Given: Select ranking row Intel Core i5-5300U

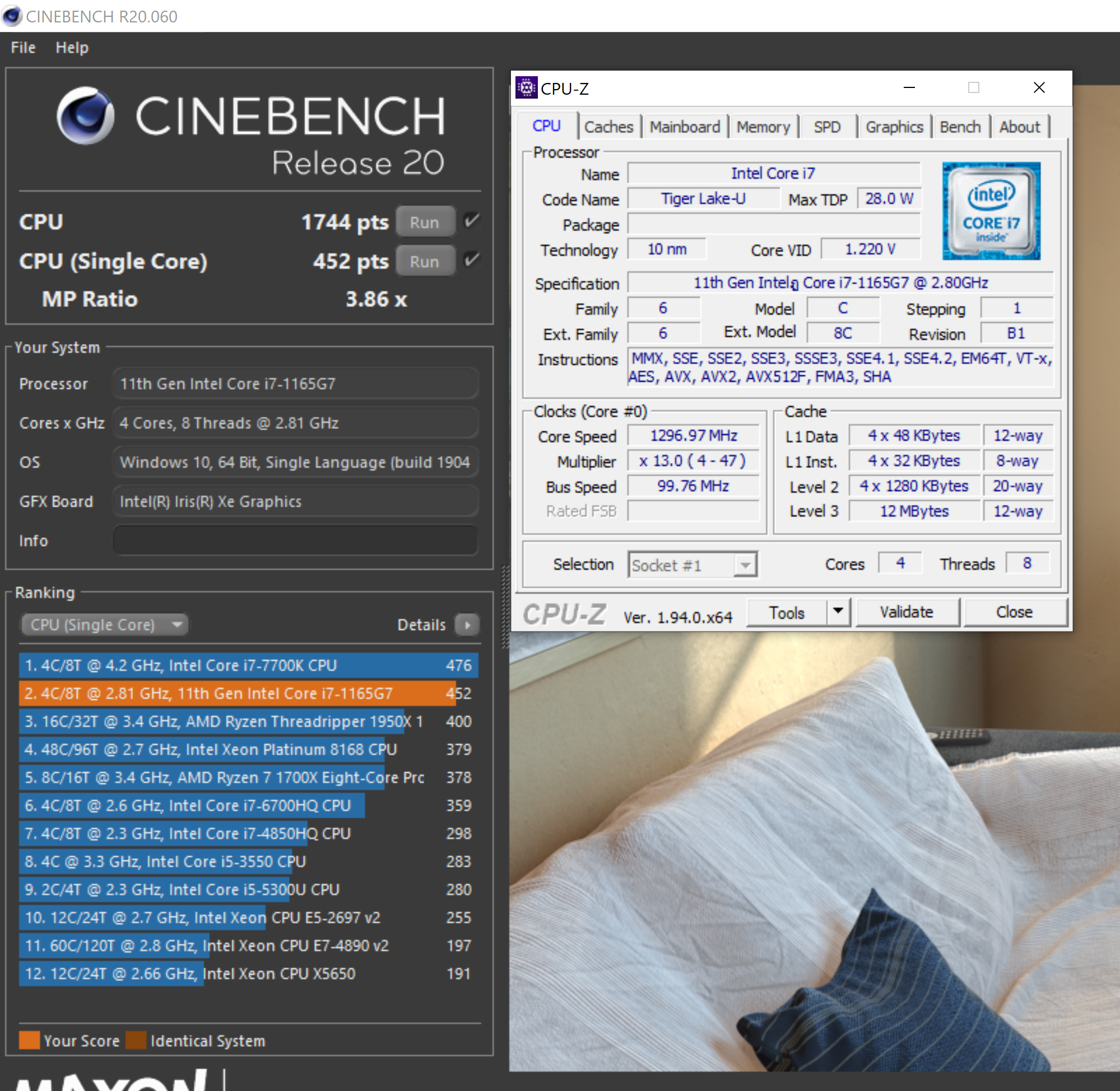Looking at the screenshot, I should click(x=249, y=890).
